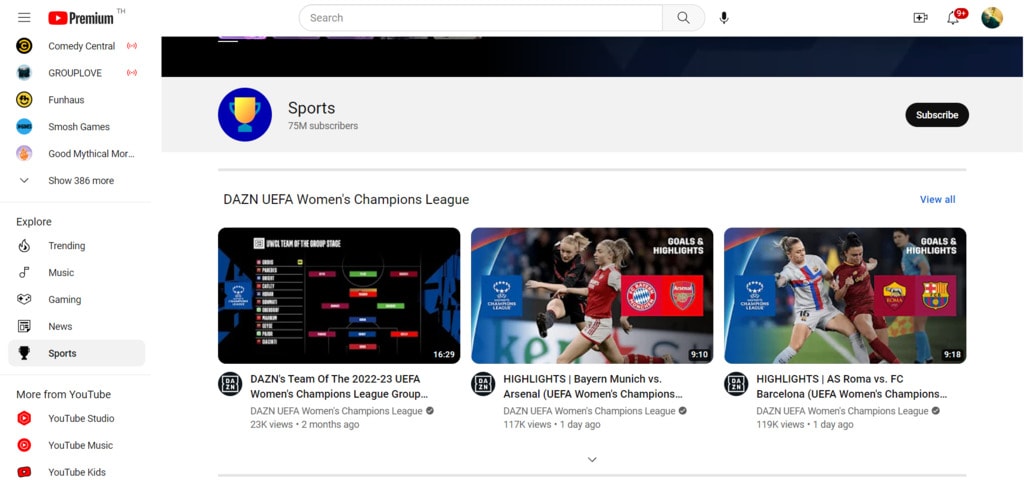Open GROUPLOVE subscription
This screenshot has width=1024, height=480.
[x=76, y=72]
